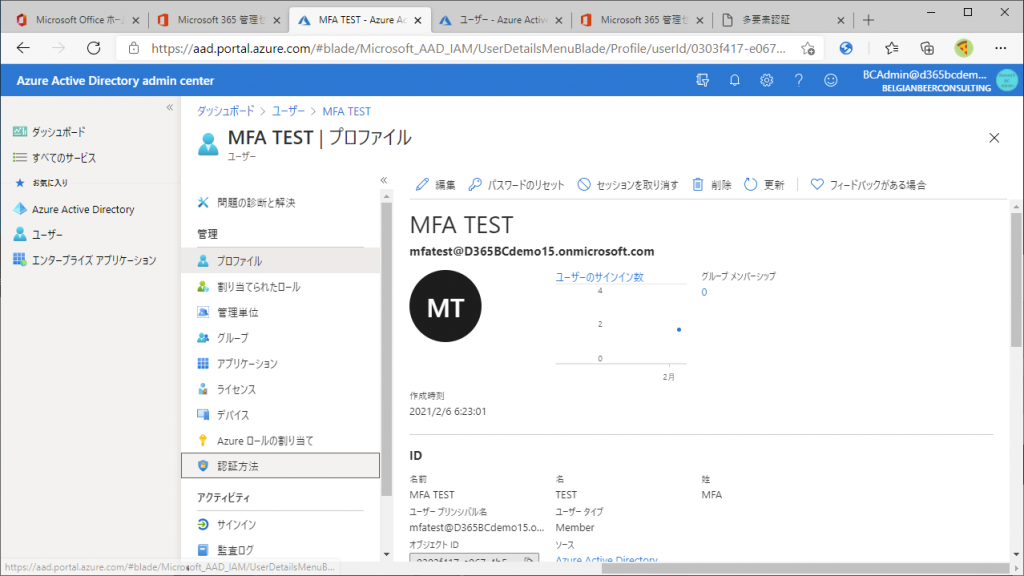Open ユーザーのサインイン数 chart link
This screenshot has height=576, width=1024.
pos(600,277)
